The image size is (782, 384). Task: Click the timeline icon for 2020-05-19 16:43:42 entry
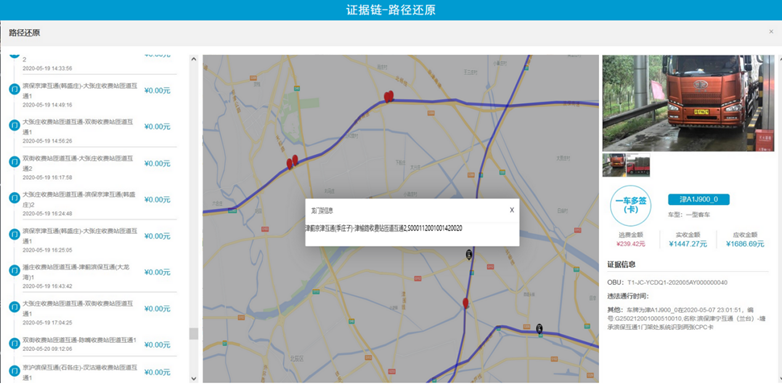(15, 270)
